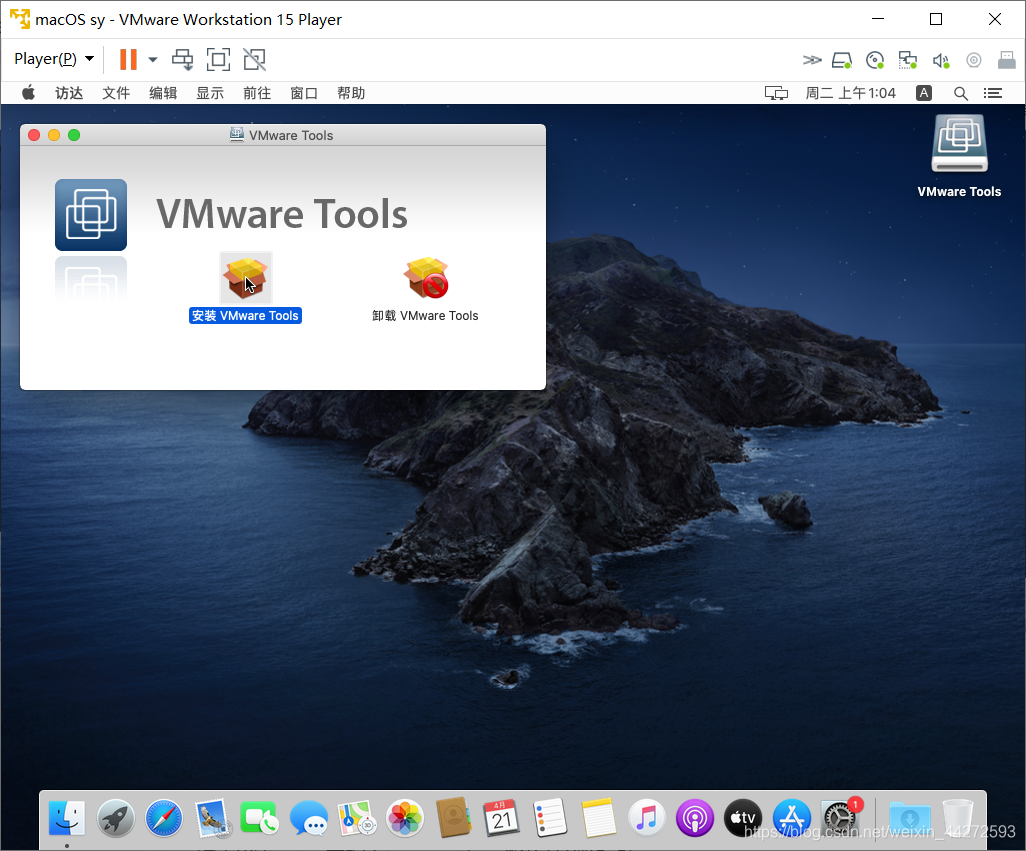This screenshot has width=1026, height=851.
Task: Open Spotlight search magnifier in menu bar
Action: click(x=961, y=93)
